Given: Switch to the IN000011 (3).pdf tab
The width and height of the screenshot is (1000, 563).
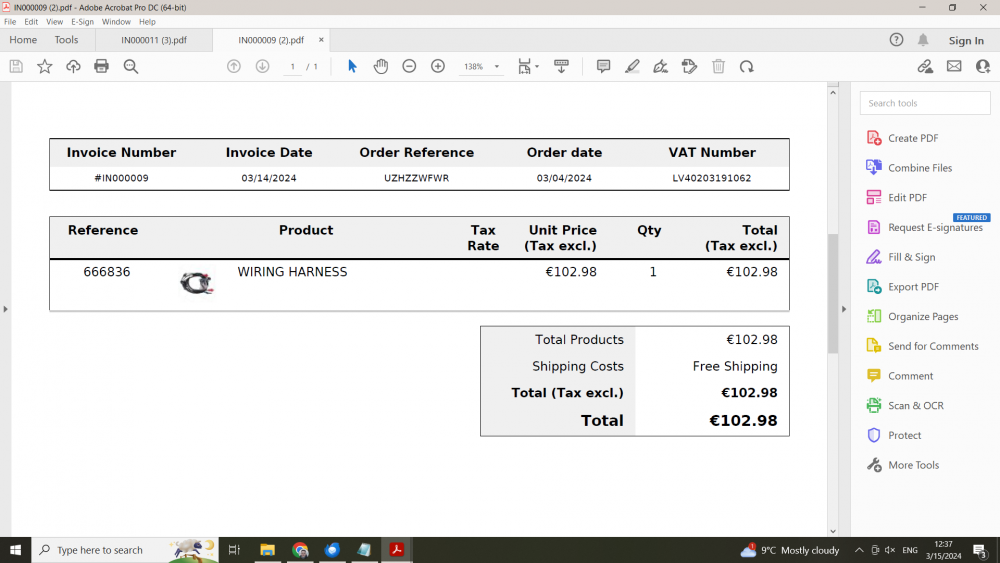Looking at the screenshot, I should point(154,40).
